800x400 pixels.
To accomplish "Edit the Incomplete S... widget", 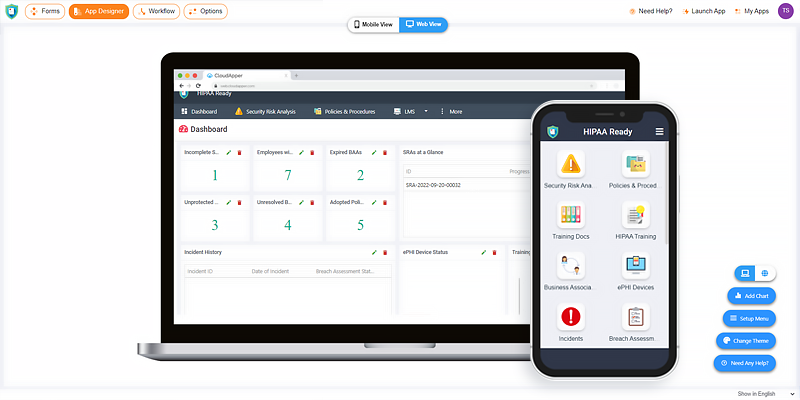I will click(229, 153).
